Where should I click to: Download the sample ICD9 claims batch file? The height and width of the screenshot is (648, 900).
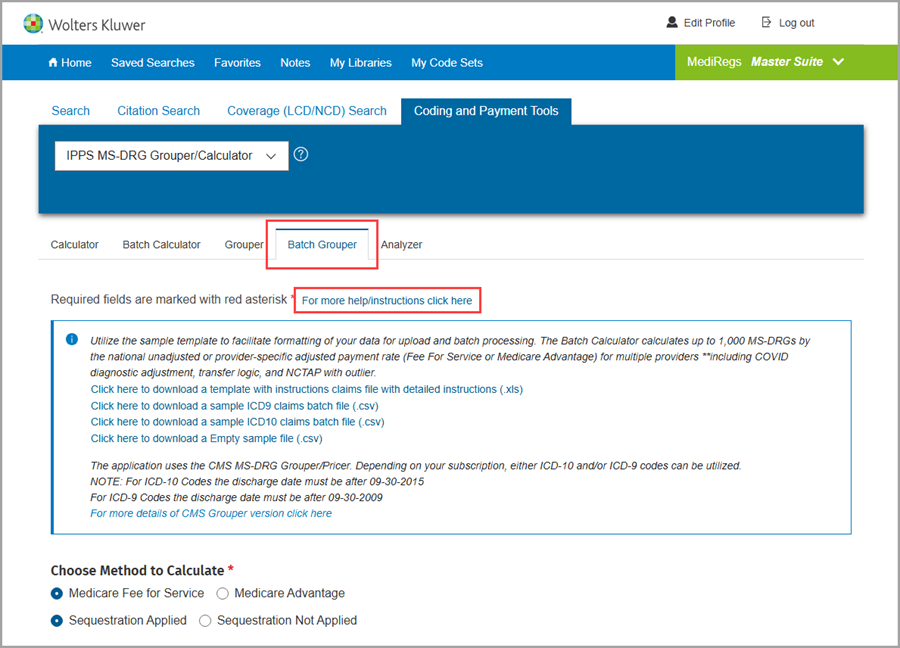pos(234,406)
